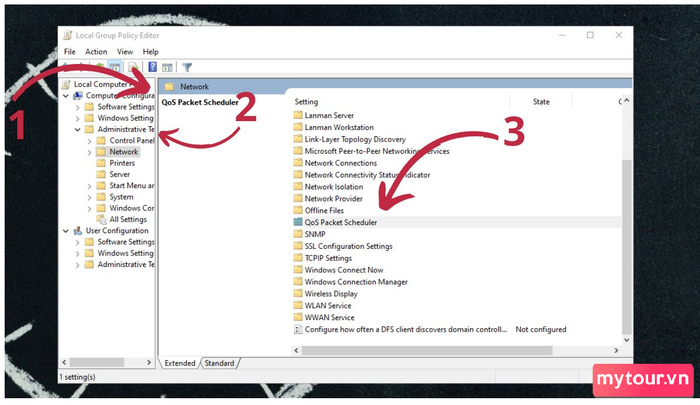The height and width of the screenshot is (405, 700).
Task: Click the SSL Configuration Settings folder icon
Action: (x=298, y=246)
